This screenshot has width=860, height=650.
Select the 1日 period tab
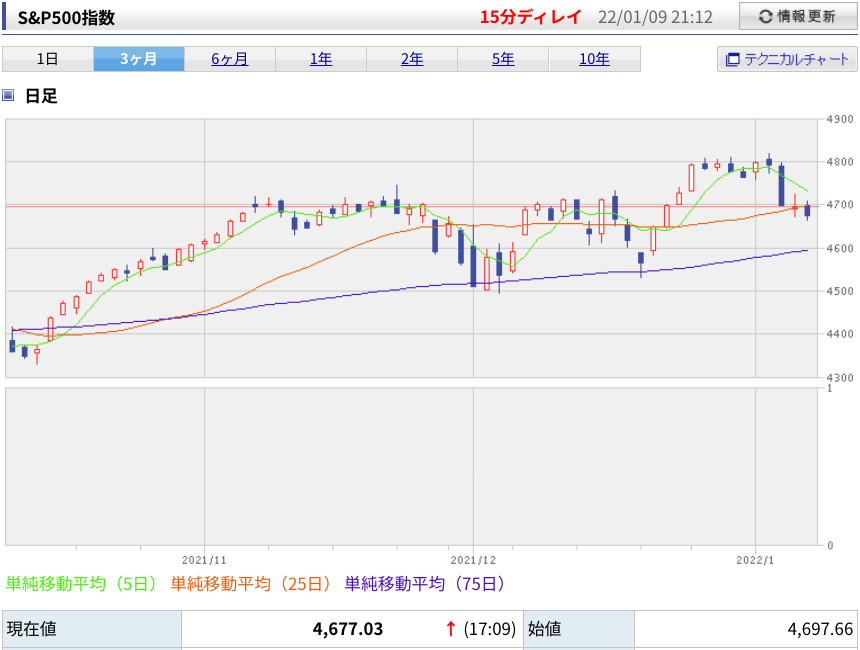click(x=48, y=59)
